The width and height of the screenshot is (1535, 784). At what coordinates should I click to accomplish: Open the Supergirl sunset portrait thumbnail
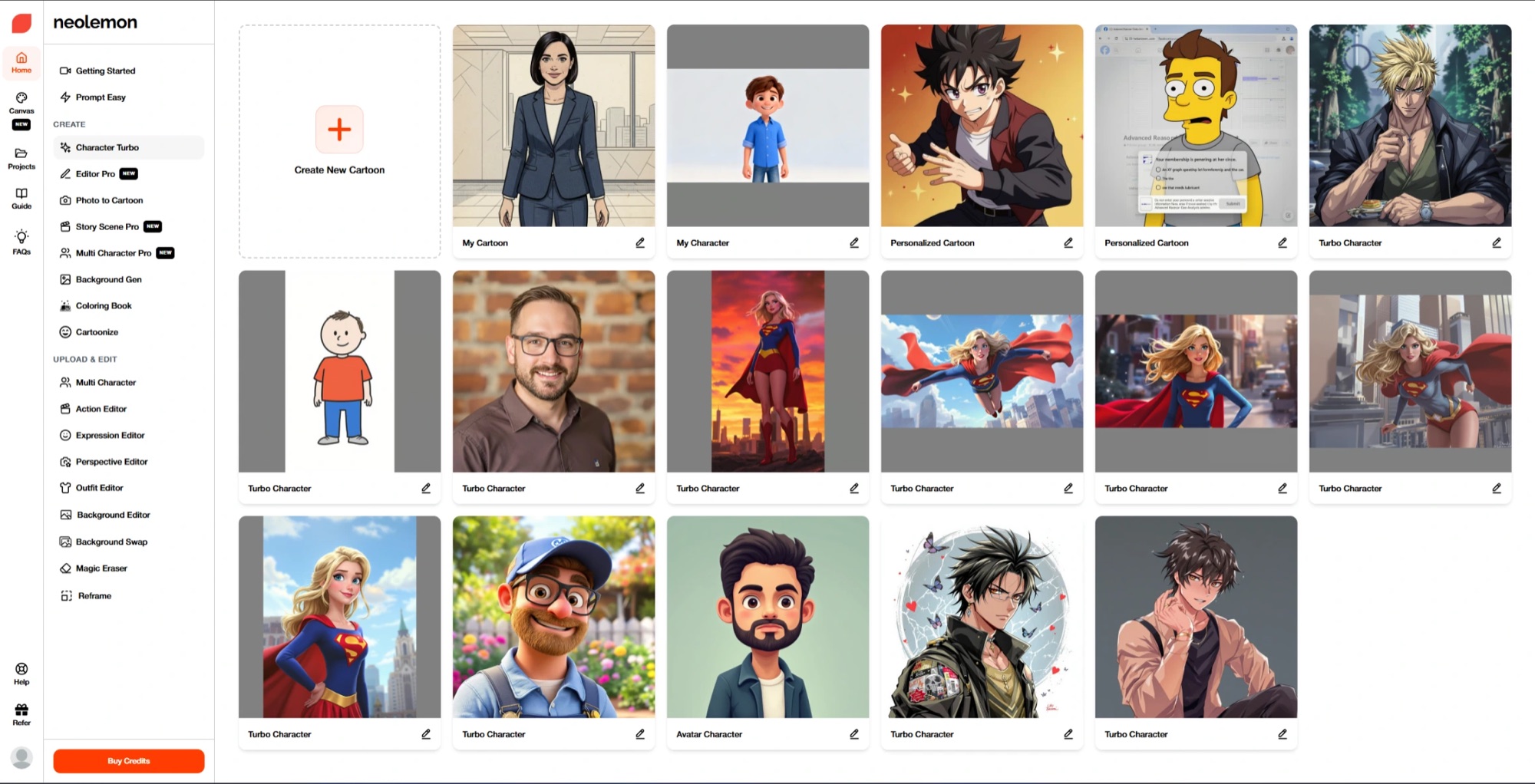(767, 371)
